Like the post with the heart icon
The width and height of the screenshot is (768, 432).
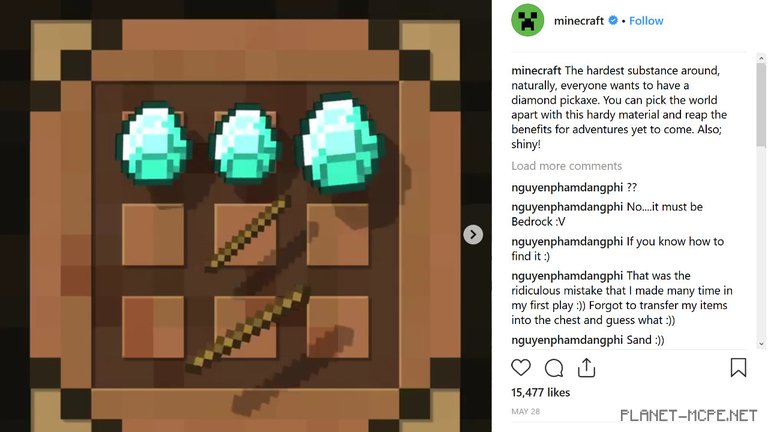point(521,367)
